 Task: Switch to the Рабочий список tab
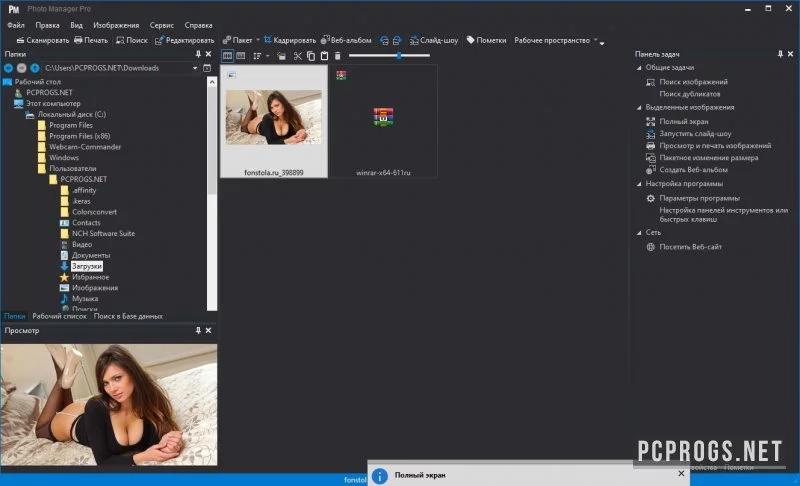(x=59, y=316)
